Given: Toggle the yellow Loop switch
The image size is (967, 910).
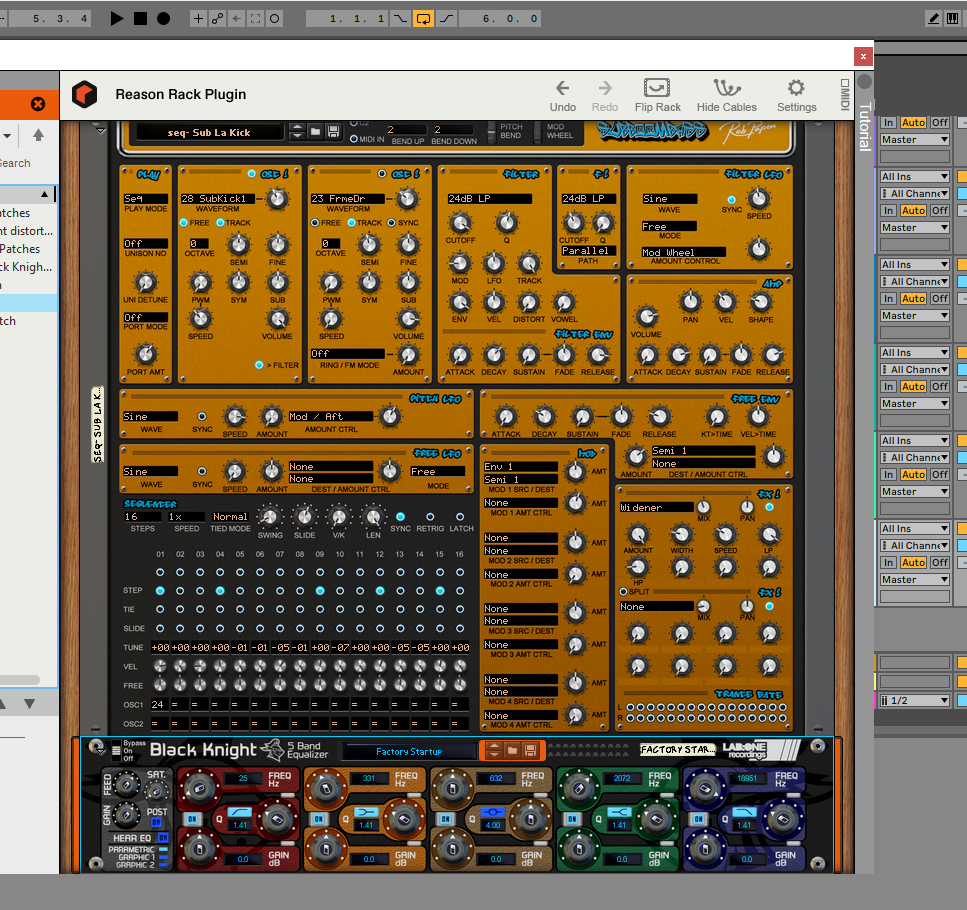Looking at the screenshot, I should pyautogui.click(x=424, y=18).
